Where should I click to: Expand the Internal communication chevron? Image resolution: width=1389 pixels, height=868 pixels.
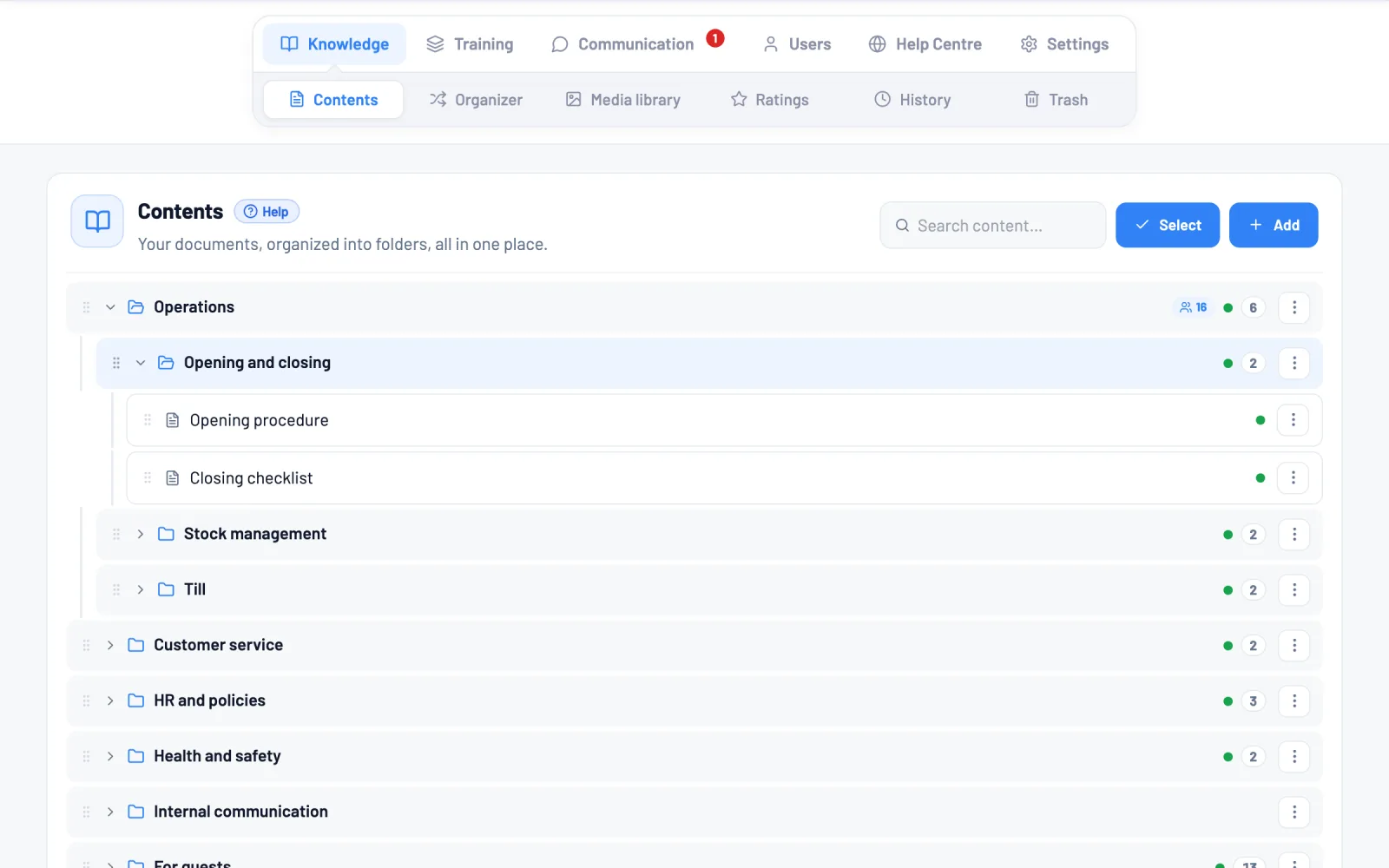pos(110,812)
